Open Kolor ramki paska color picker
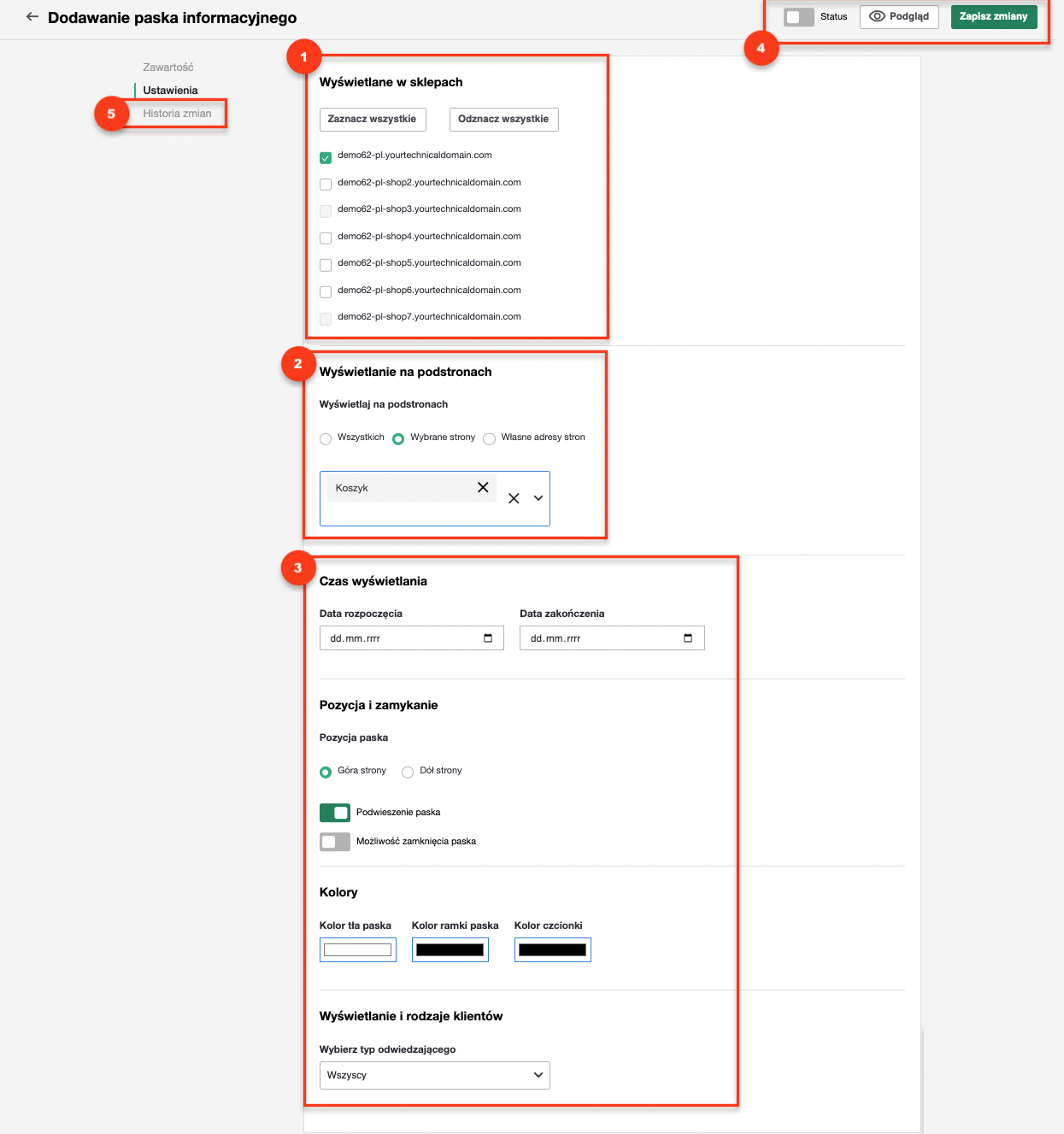Screen dimensions: 1064x1134 pyautogui.click(x=450, y=949)
